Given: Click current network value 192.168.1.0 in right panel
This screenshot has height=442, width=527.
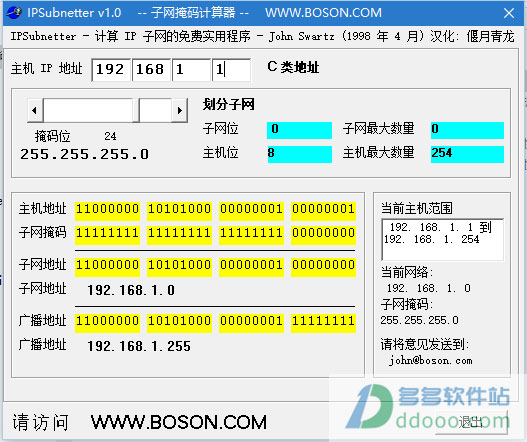Looking at the screenshot, I should point(429,288).
